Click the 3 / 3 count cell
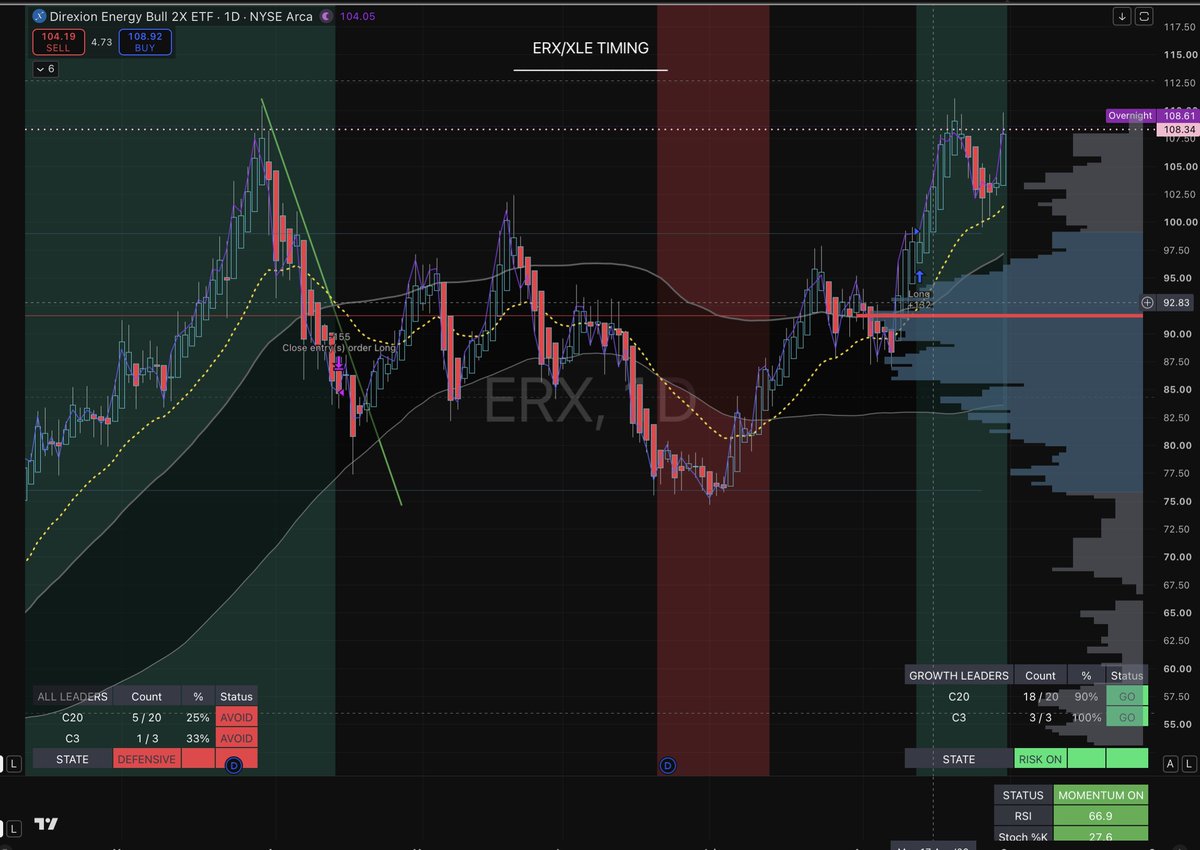The width and height of the screenshot is (1200, 850). point(1041,717)
